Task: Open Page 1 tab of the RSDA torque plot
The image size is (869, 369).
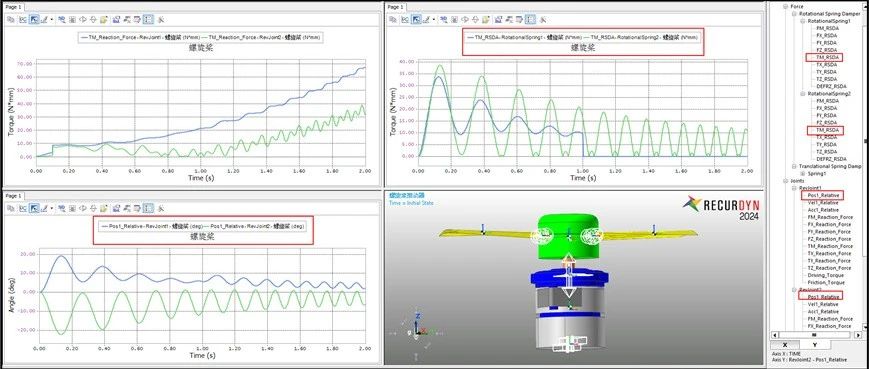Action: coord(396,7)
